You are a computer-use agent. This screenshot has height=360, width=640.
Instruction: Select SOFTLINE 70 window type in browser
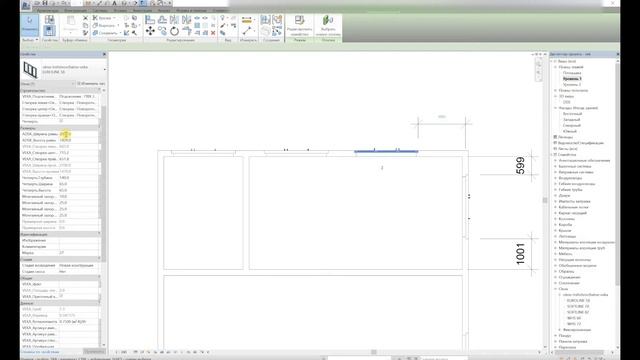[x=578, y=306]
